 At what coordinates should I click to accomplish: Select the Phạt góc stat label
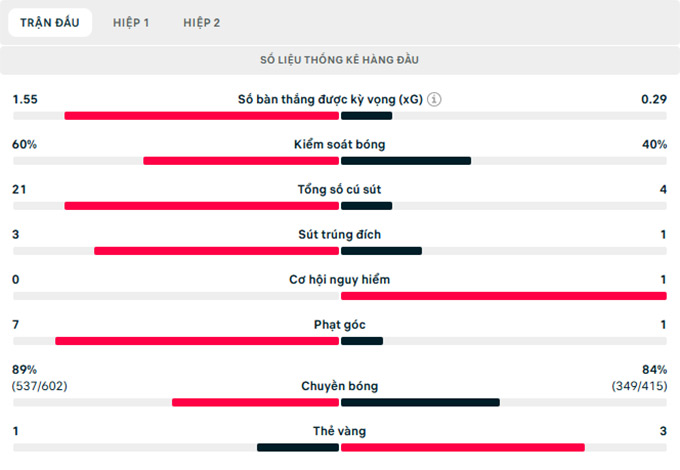pos(340,324)
